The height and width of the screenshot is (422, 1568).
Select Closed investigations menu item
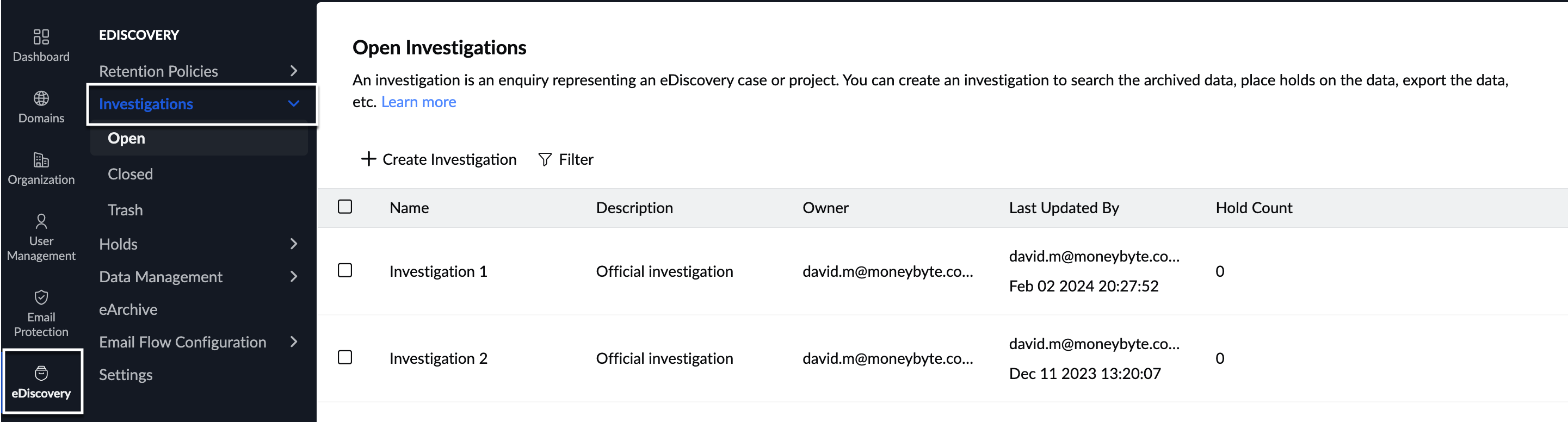(x=130, y=174)
